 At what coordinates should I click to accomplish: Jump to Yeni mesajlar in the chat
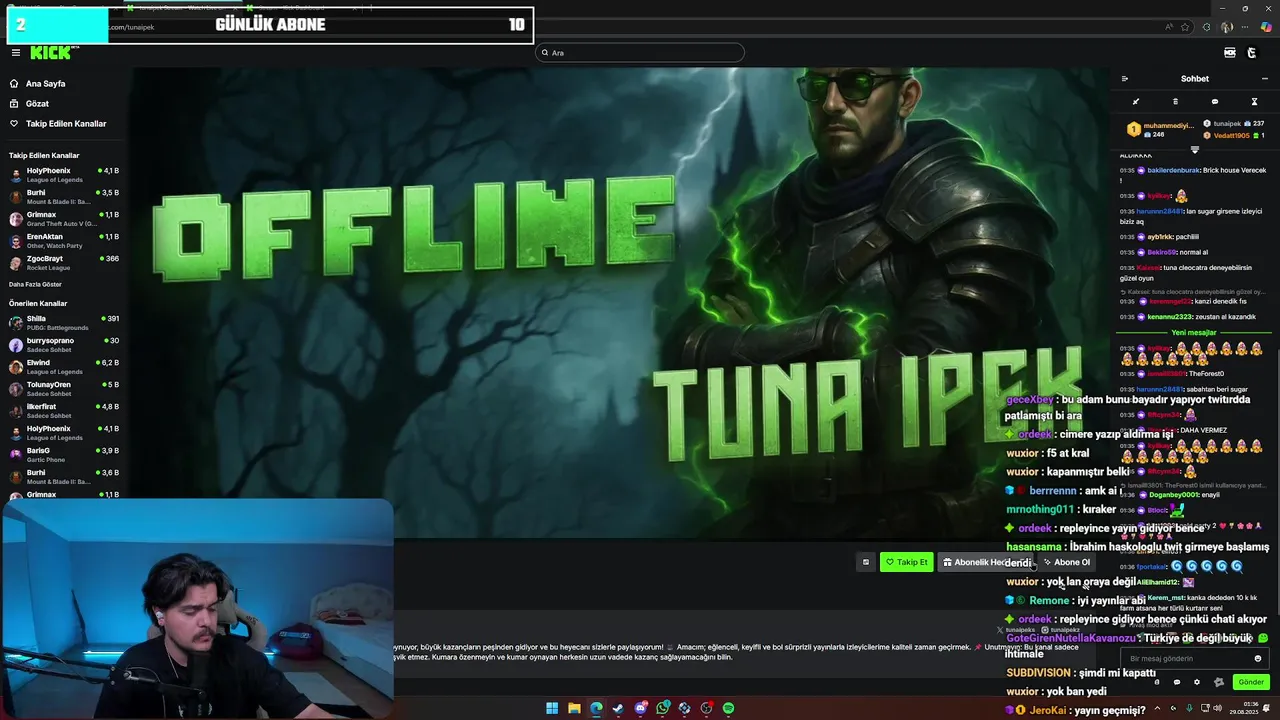pos(1194,332)
